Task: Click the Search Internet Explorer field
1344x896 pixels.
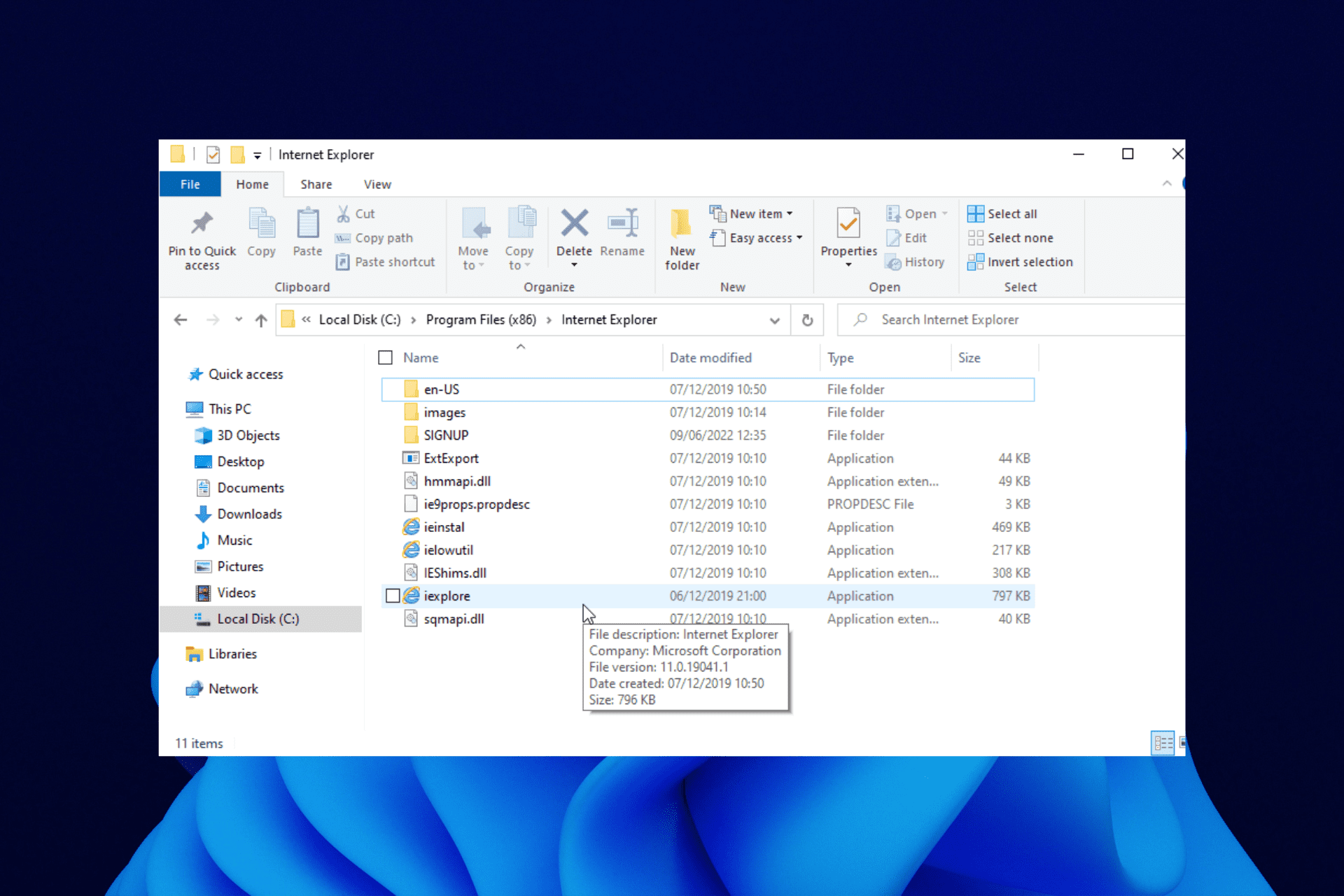Action: [1011, 320]
